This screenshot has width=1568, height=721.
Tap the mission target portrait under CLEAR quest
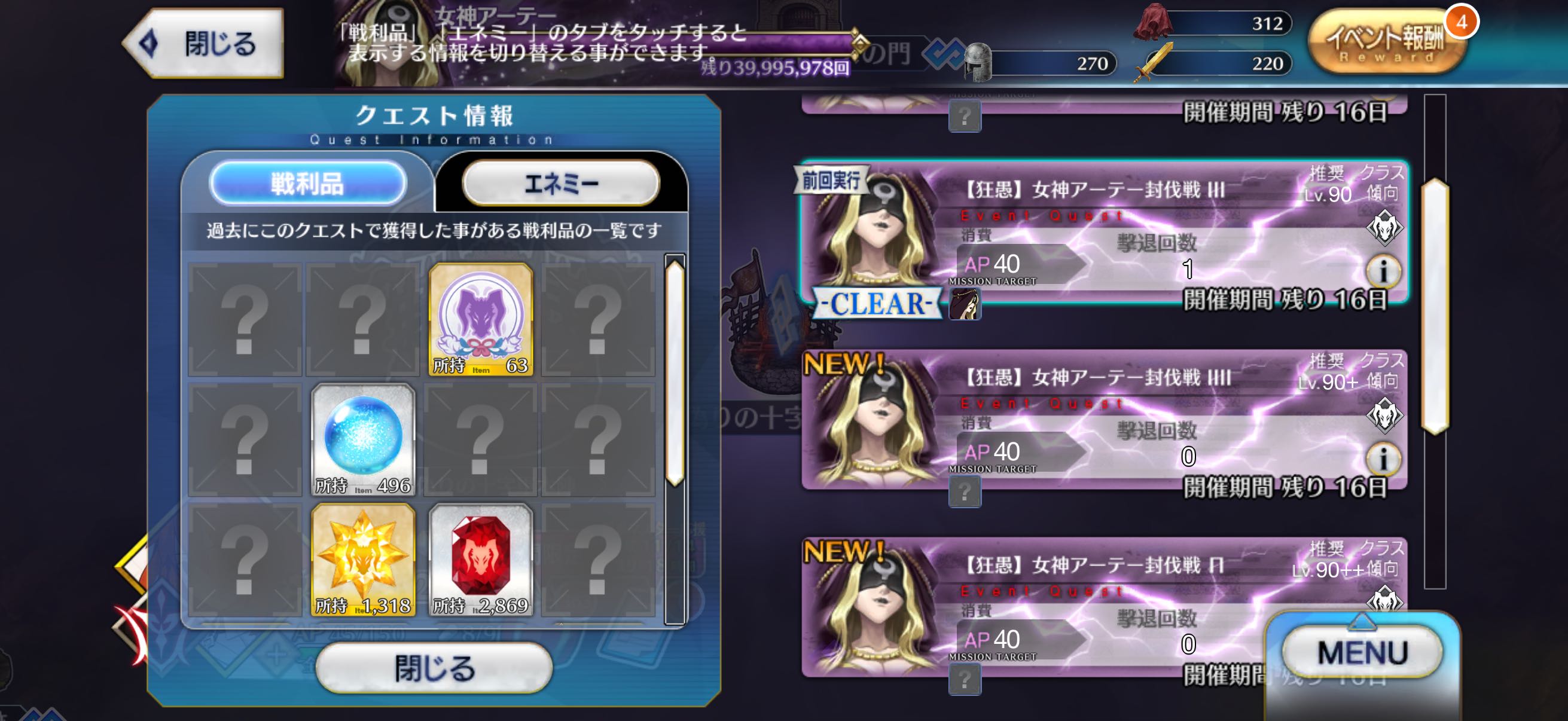click(965, 304)
